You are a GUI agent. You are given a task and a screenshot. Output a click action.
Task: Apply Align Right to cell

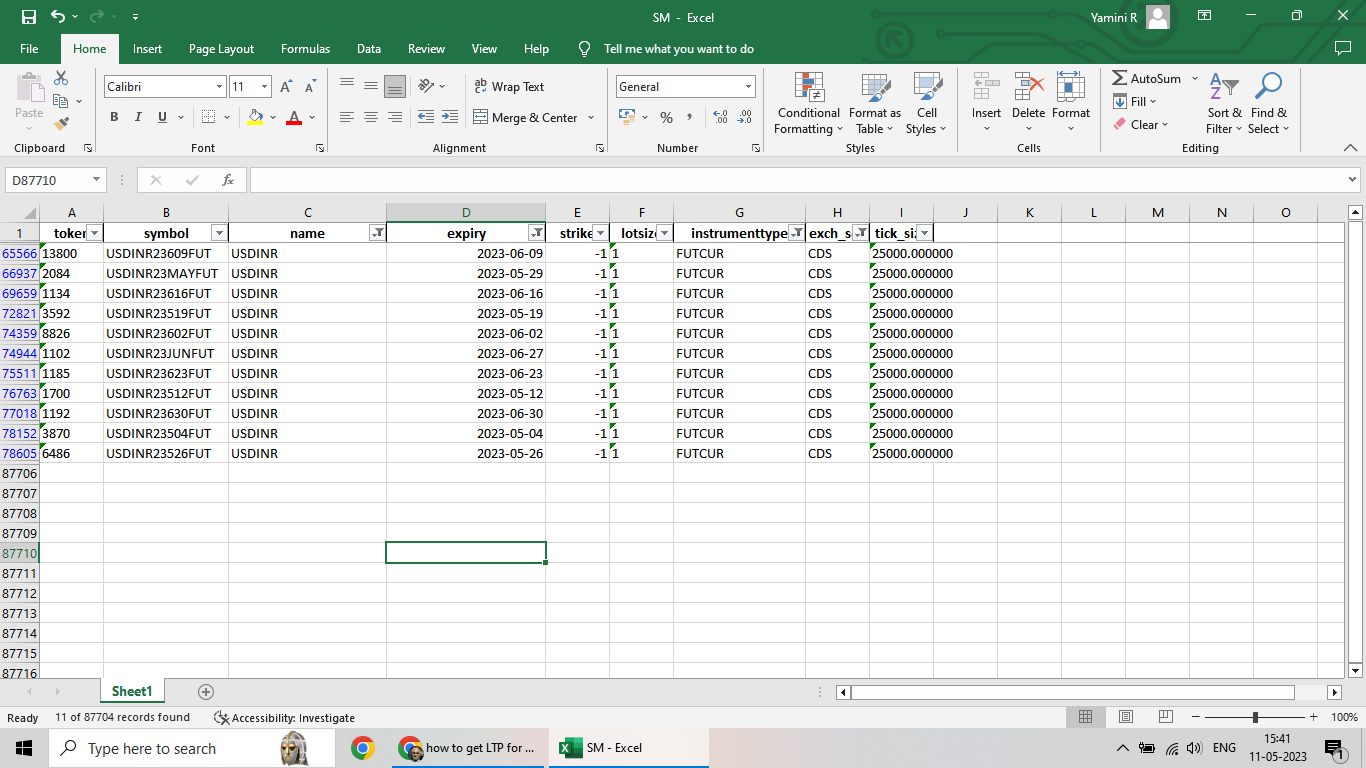pyautogui.click(x=395, y=117)
